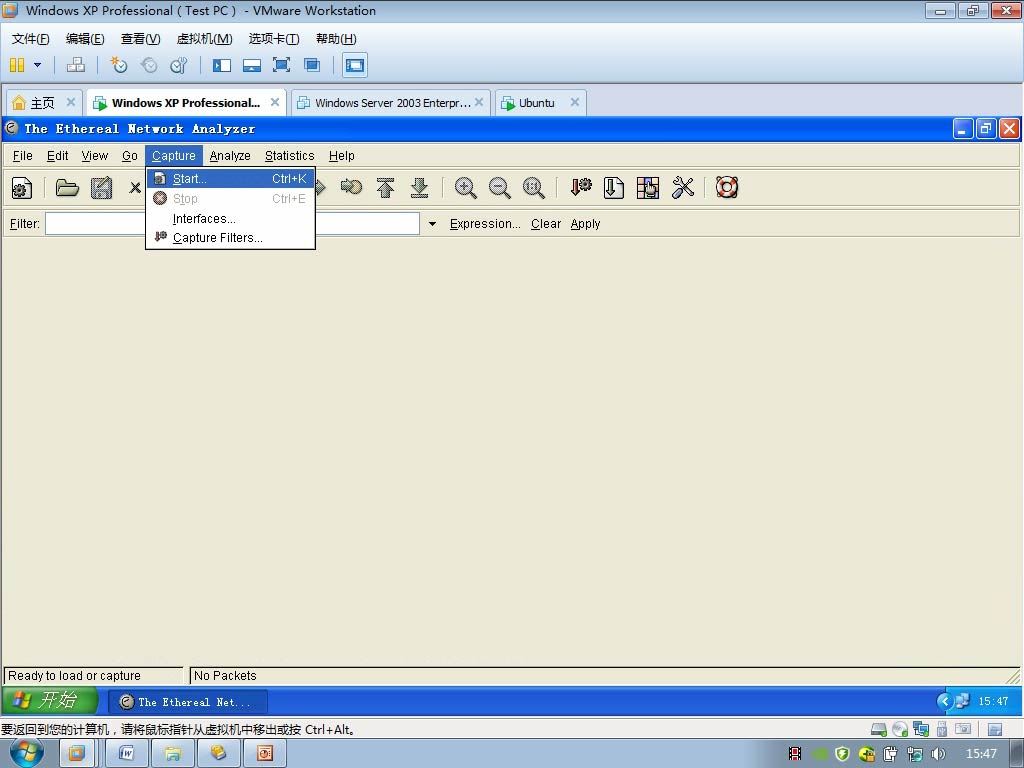This screenshot has width=1024, height=768.
Task: Click the Expression... filter button
Action: [x=485, y=224]
